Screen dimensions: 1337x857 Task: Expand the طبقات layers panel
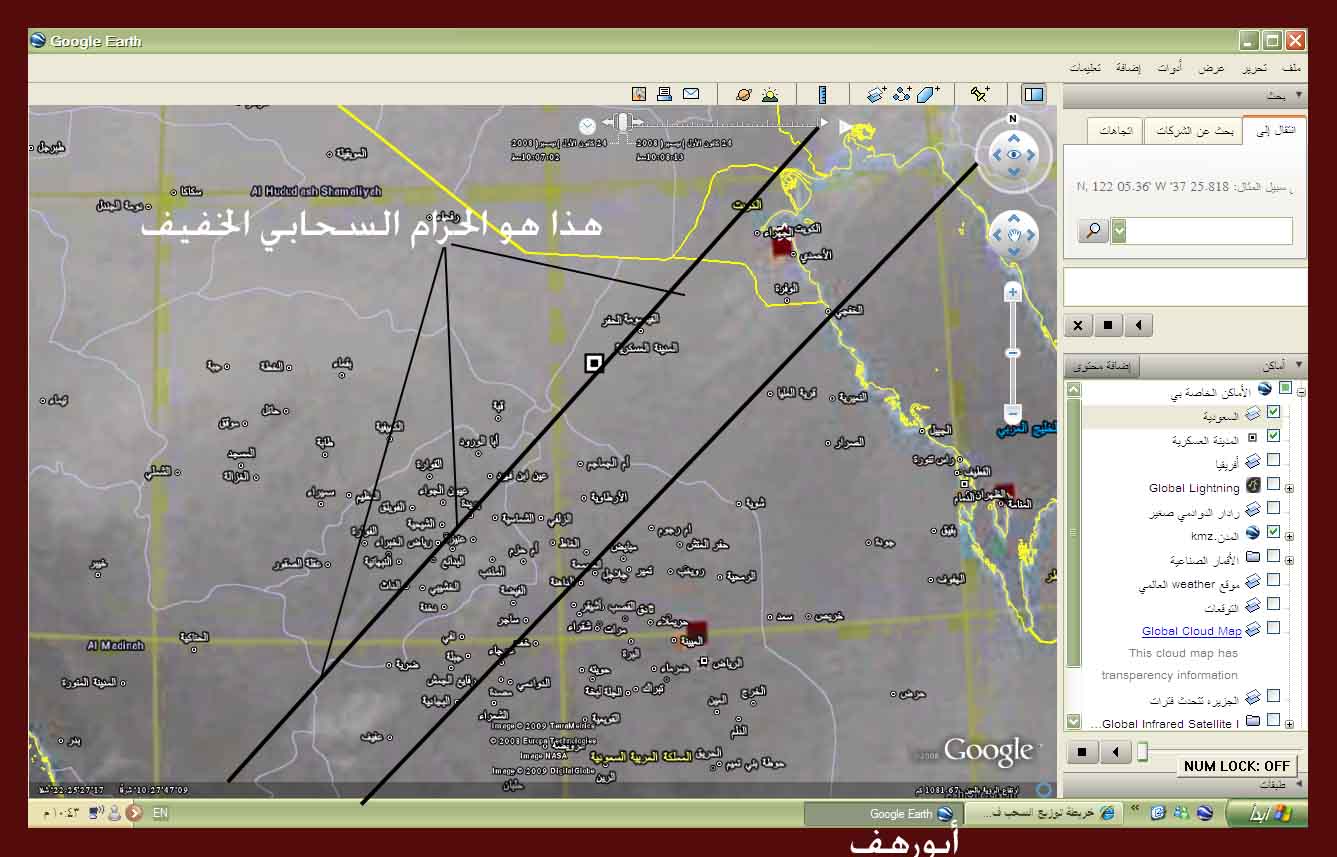pos(1298,785)
